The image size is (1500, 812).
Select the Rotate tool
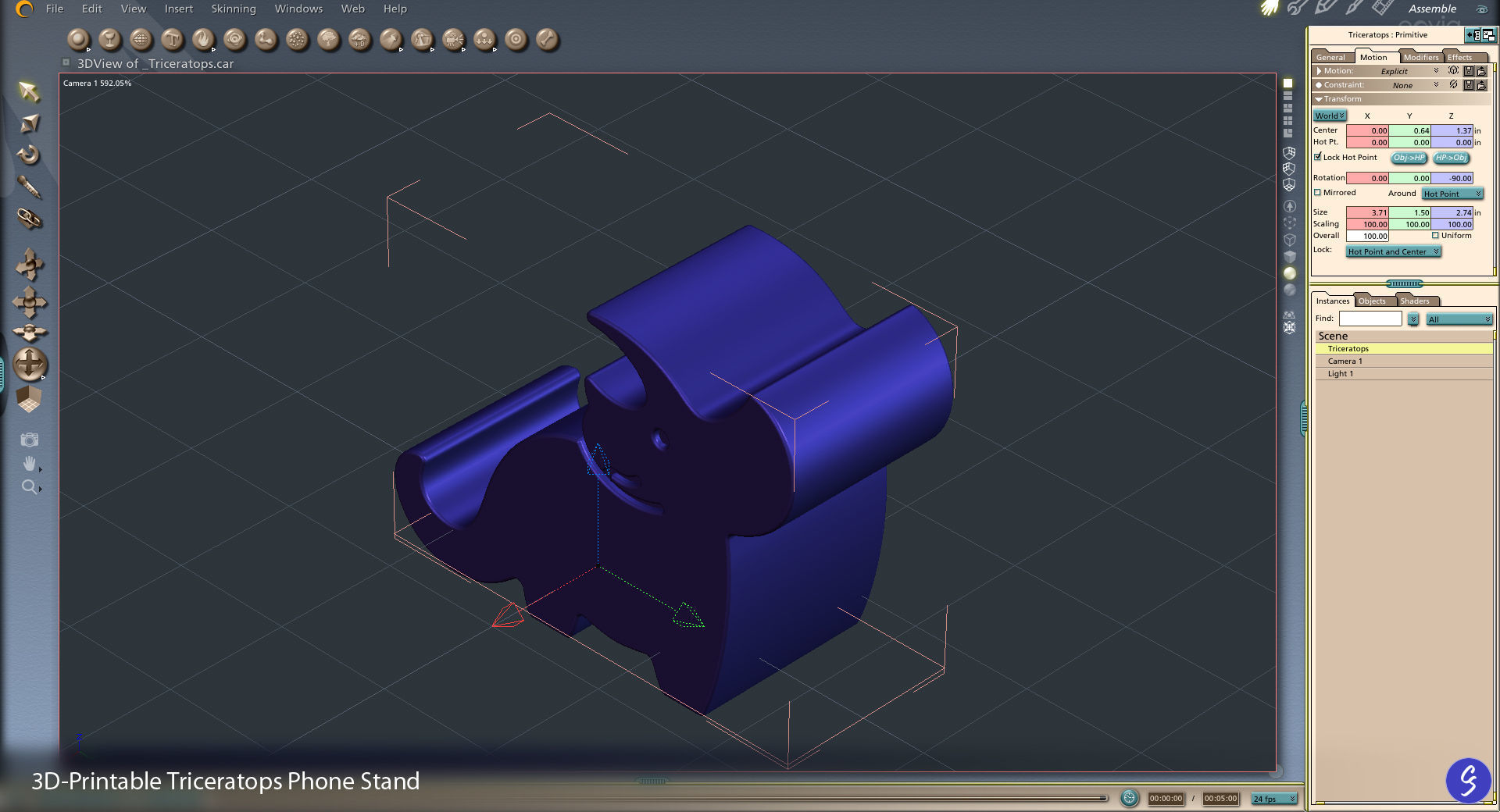(x=29, y=155)
